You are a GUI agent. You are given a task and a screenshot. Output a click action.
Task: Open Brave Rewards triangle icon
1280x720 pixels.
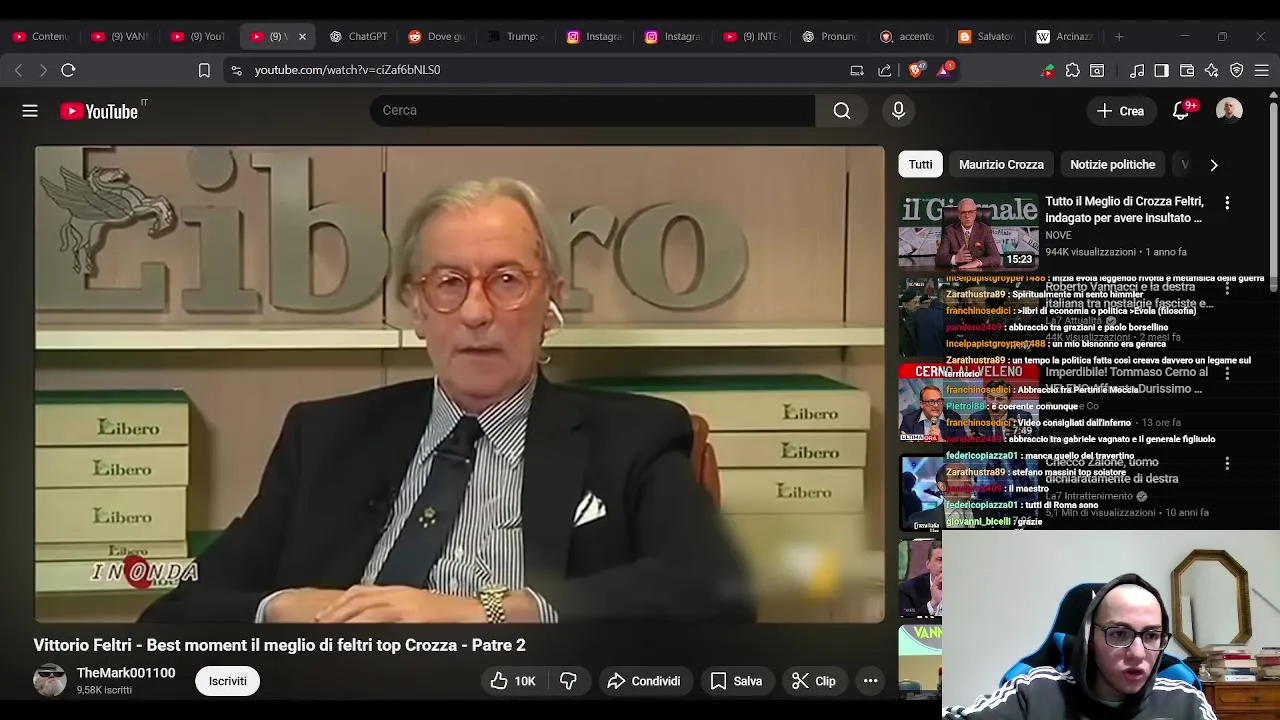pyautogui.click(x=945, y=70)
